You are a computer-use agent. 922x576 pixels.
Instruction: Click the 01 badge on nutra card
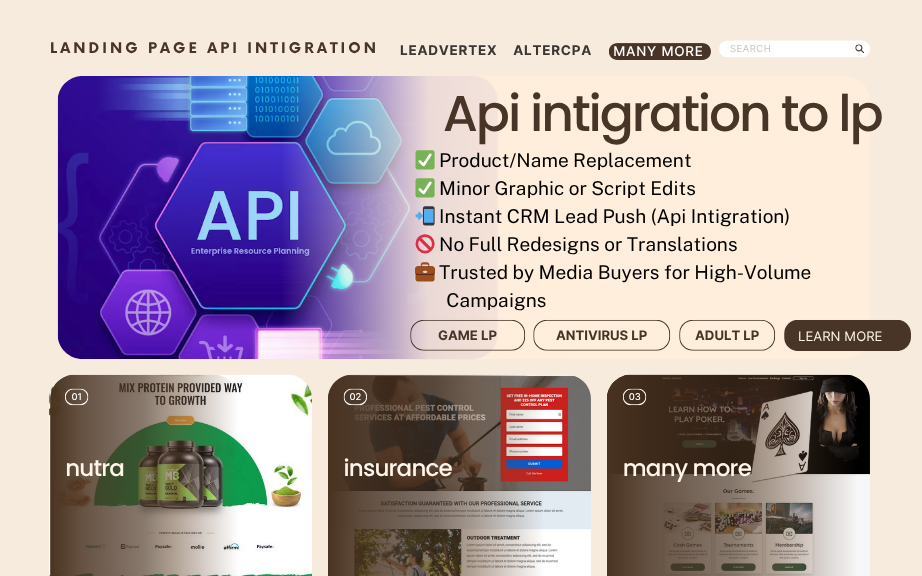(76, 397)
